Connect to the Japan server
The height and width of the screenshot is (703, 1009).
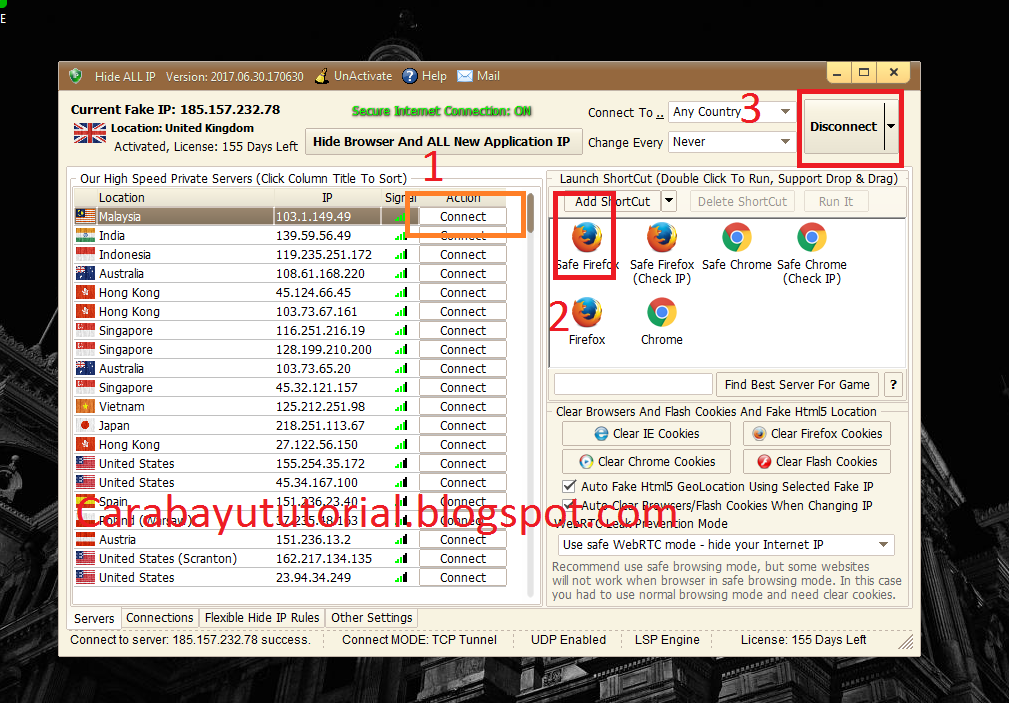pos(463,426)
